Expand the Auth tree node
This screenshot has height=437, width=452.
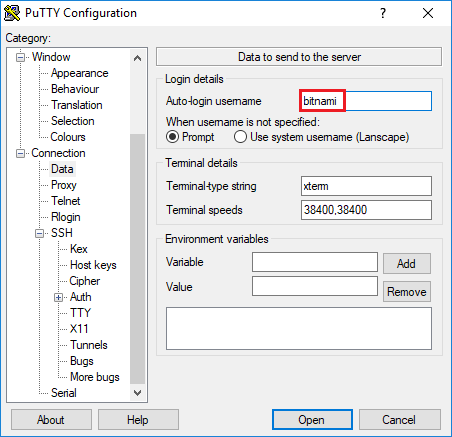point(59,297)
